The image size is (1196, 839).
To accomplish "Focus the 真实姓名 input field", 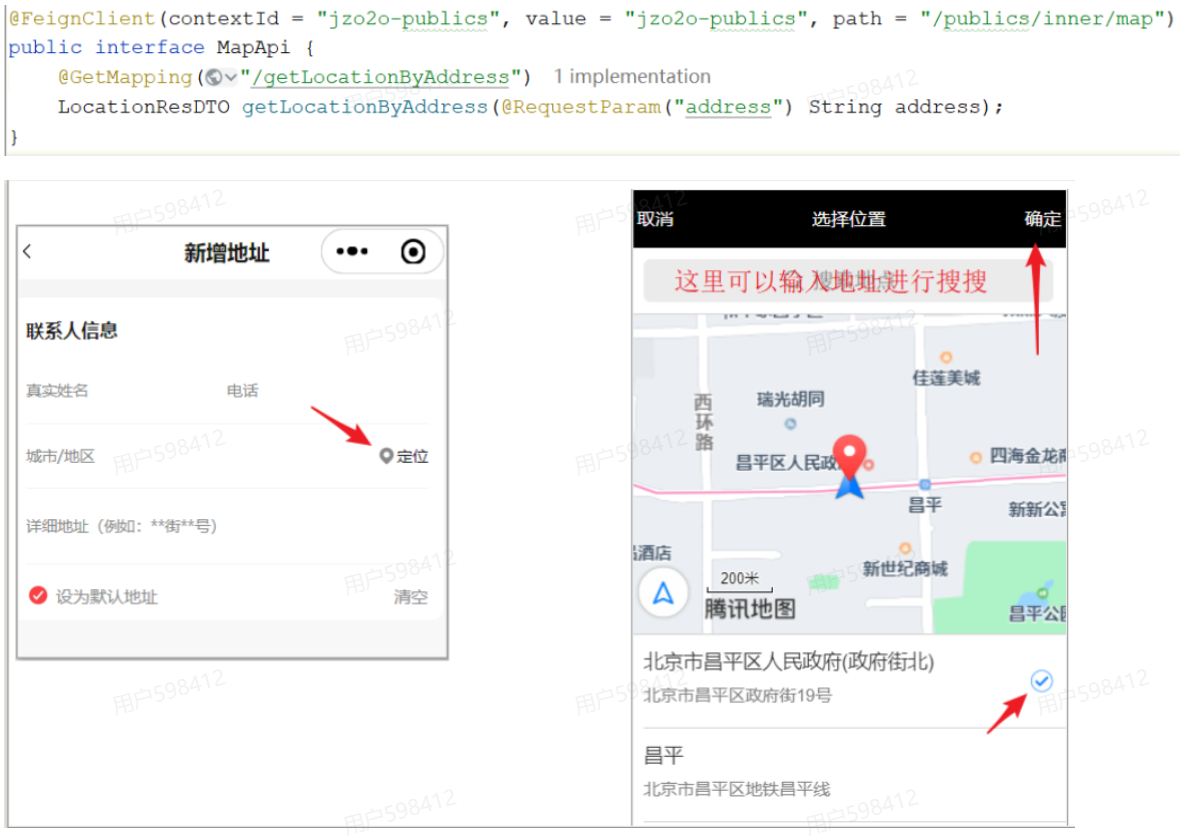I will (57, 391).
